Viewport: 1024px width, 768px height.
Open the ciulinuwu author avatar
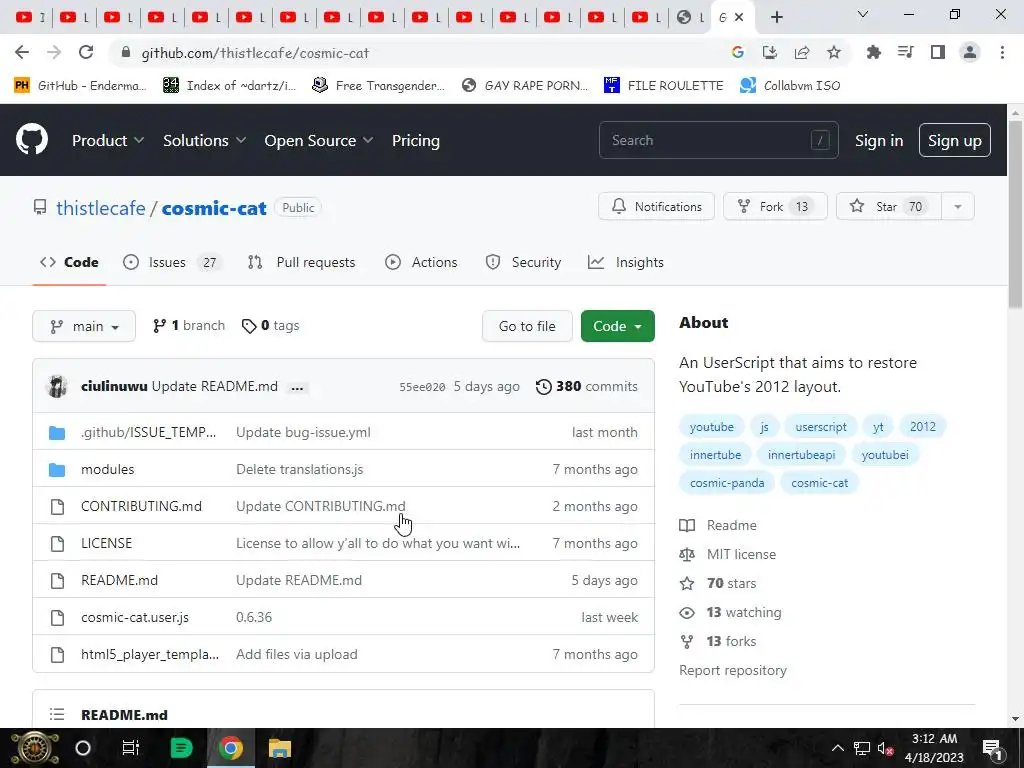[x=57, y=387]
